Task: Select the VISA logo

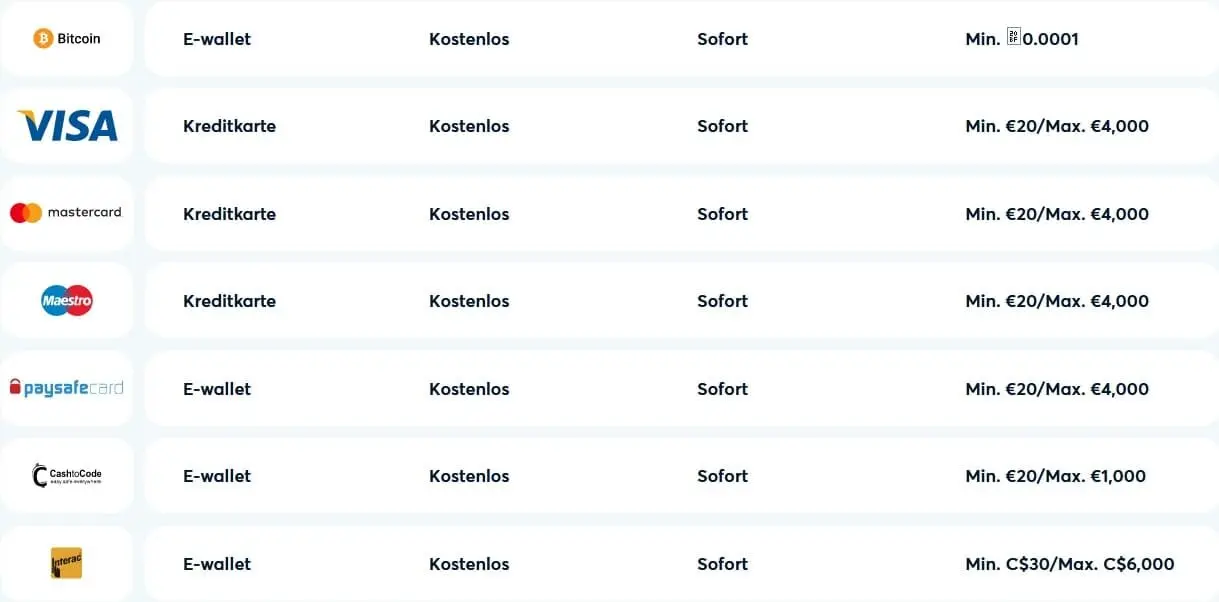Action: [67, 126]
